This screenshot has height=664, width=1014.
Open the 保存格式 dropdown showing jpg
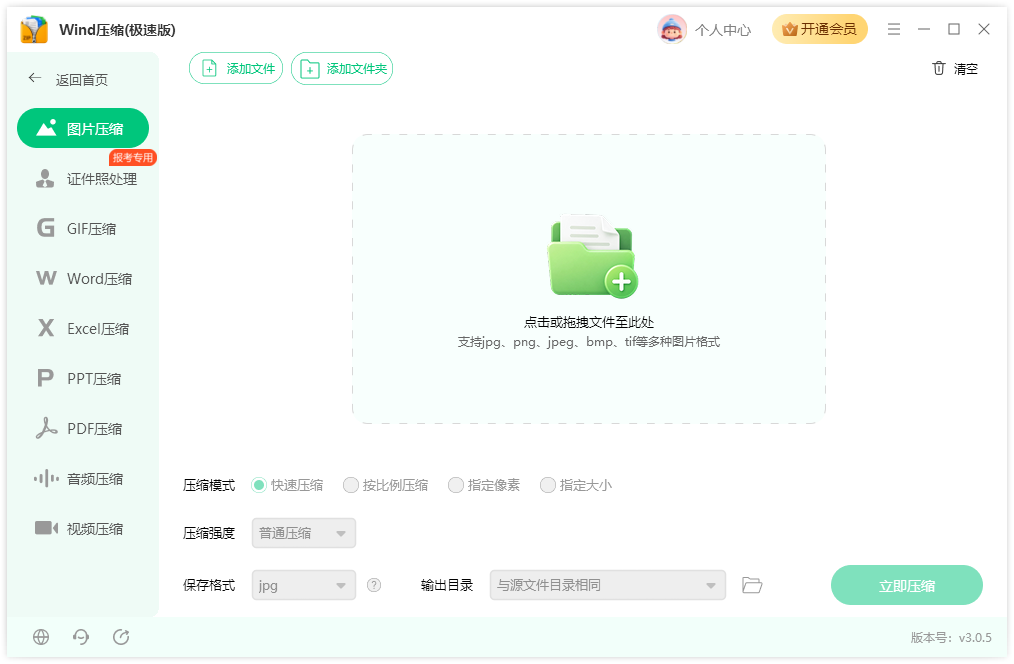click(303, 585)
